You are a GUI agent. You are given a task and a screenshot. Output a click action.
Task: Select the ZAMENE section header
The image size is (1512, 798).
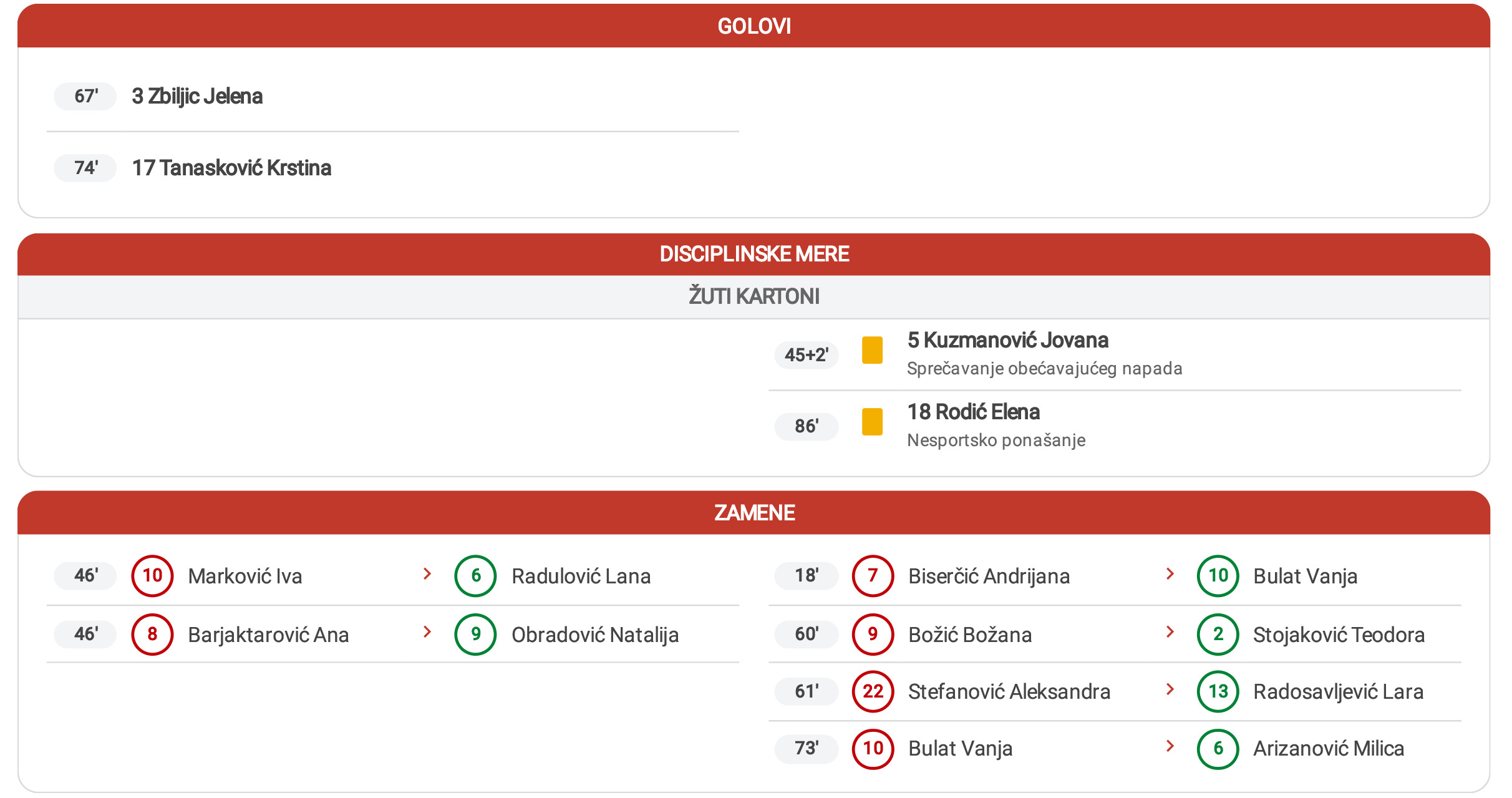click(754, 512)
